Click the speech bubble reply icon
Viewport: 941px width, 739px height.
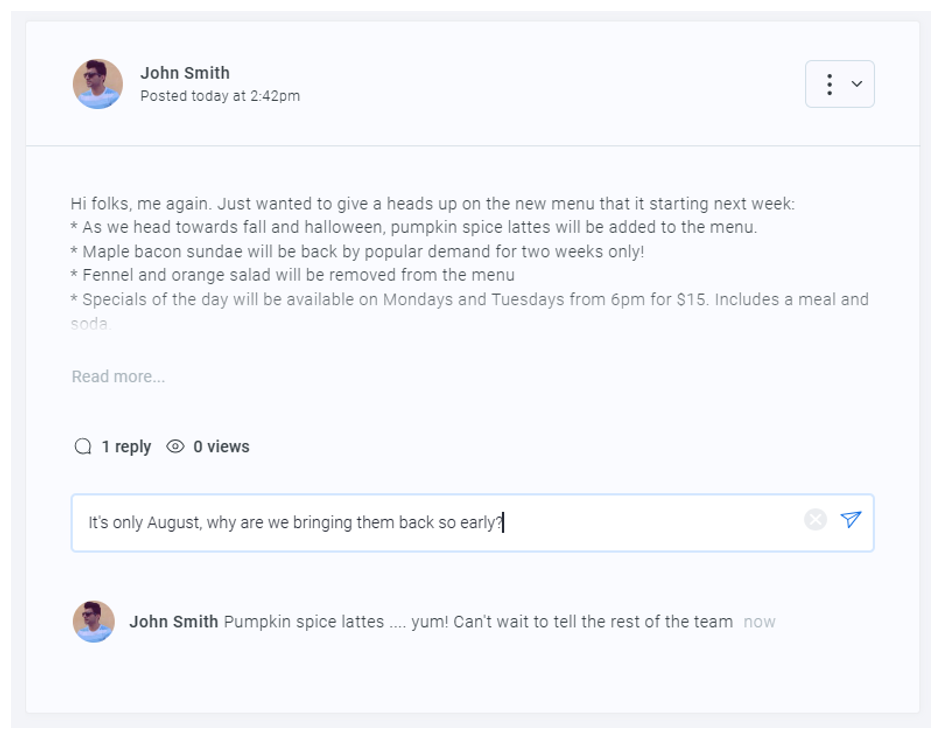click(x=83, y=447)
